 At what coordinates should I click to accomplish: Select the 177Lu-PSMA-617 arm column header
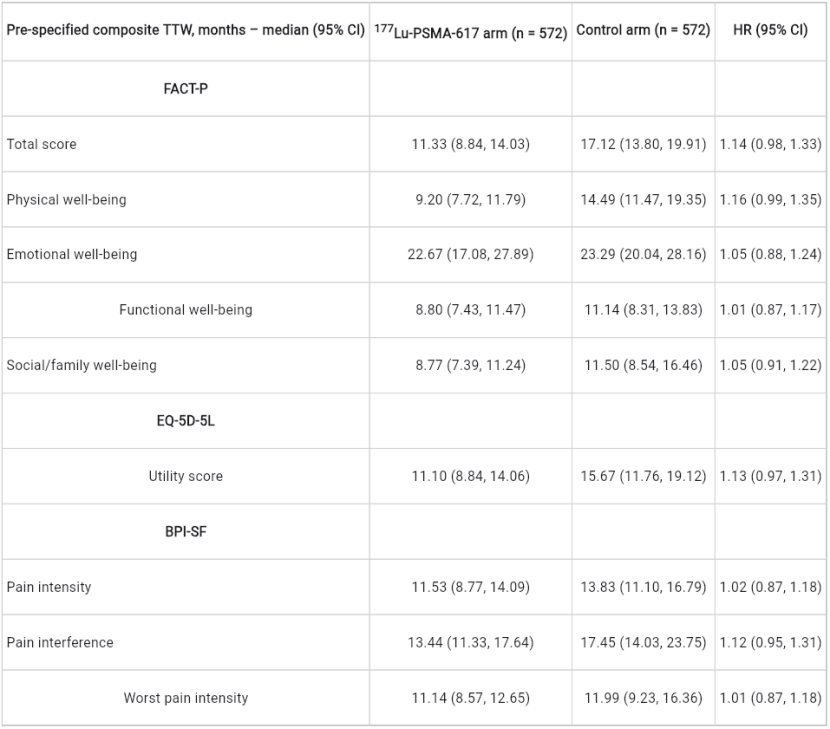[x=470, y=32]
